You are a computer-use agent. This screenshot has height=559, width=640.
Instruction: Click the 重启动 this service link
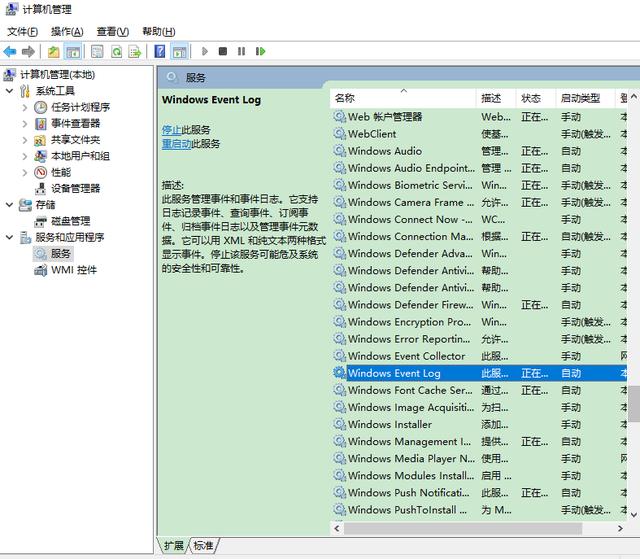[x=176, y=144]
